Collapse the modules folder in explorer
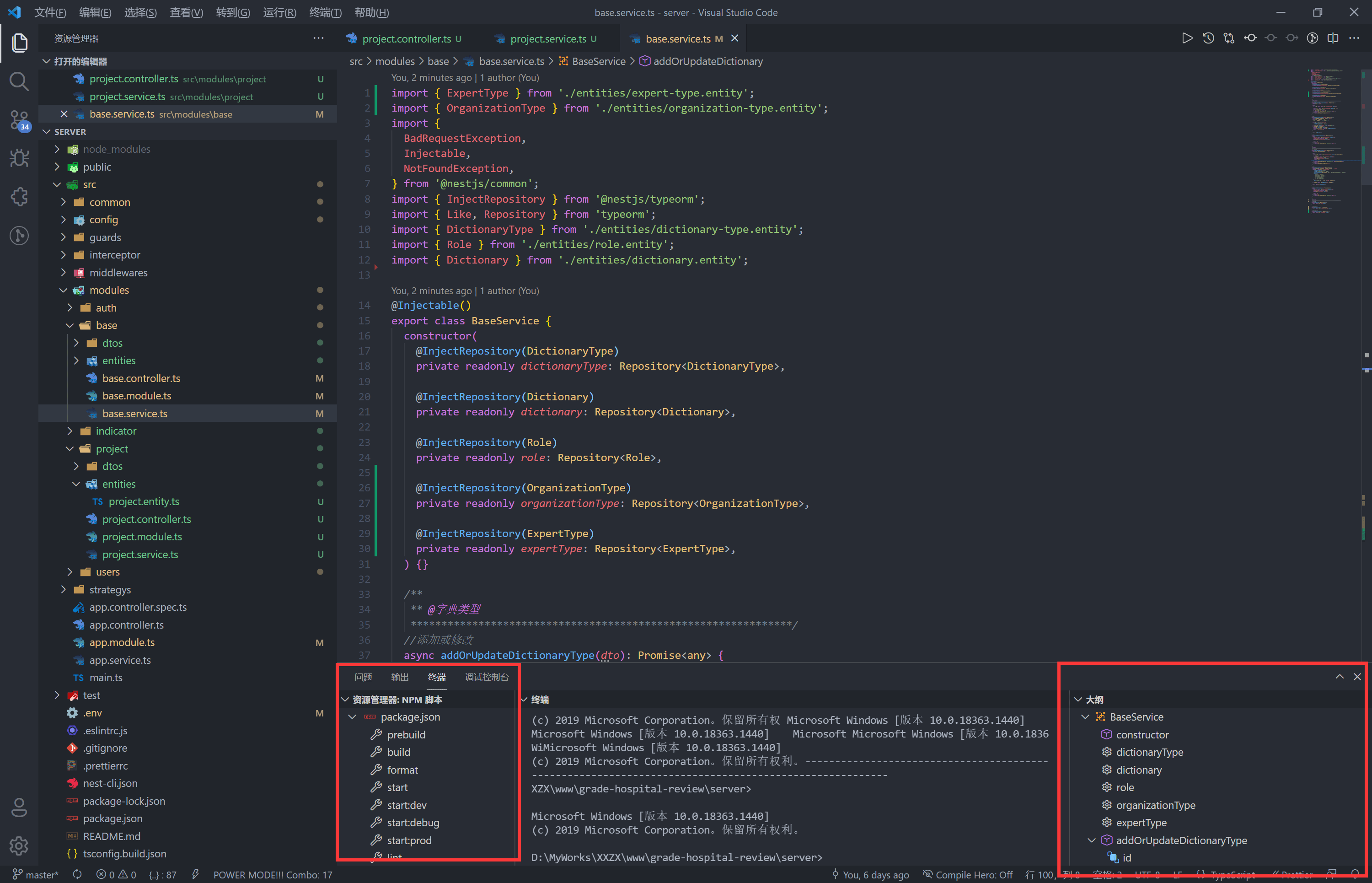The width and height of the screenshot is (1372, 883). [64, 290]
